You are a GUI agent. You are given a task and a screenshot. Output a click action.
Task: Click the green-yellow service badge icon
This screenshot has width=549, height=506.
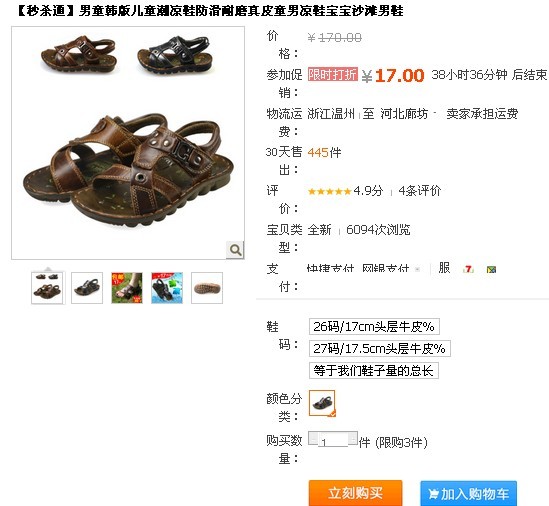[491, 269]
